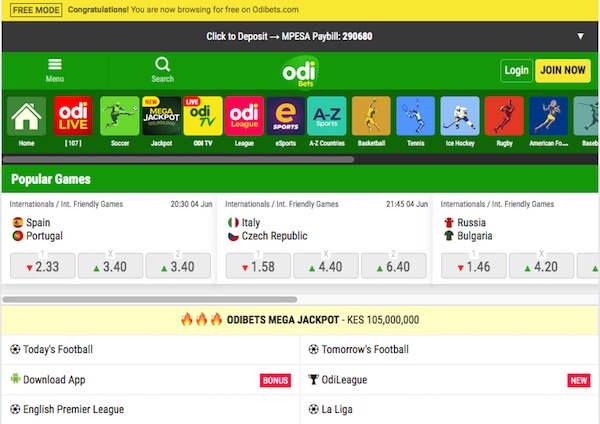This screenshot has height=424, width=600.
Task: Click the NEW badge beside OdiLeague
Action: pyautogui.click(x=579, y=380)
